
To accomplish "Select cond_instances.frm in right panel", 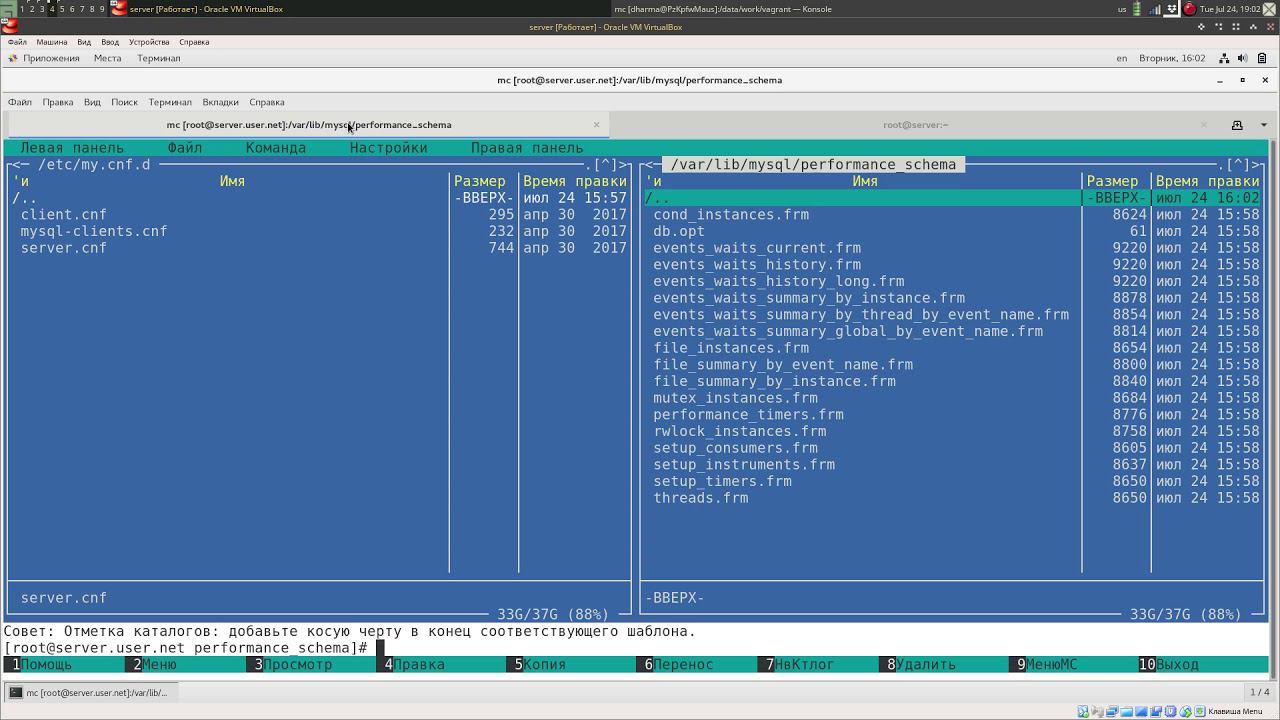I will (x=731, y=215).
